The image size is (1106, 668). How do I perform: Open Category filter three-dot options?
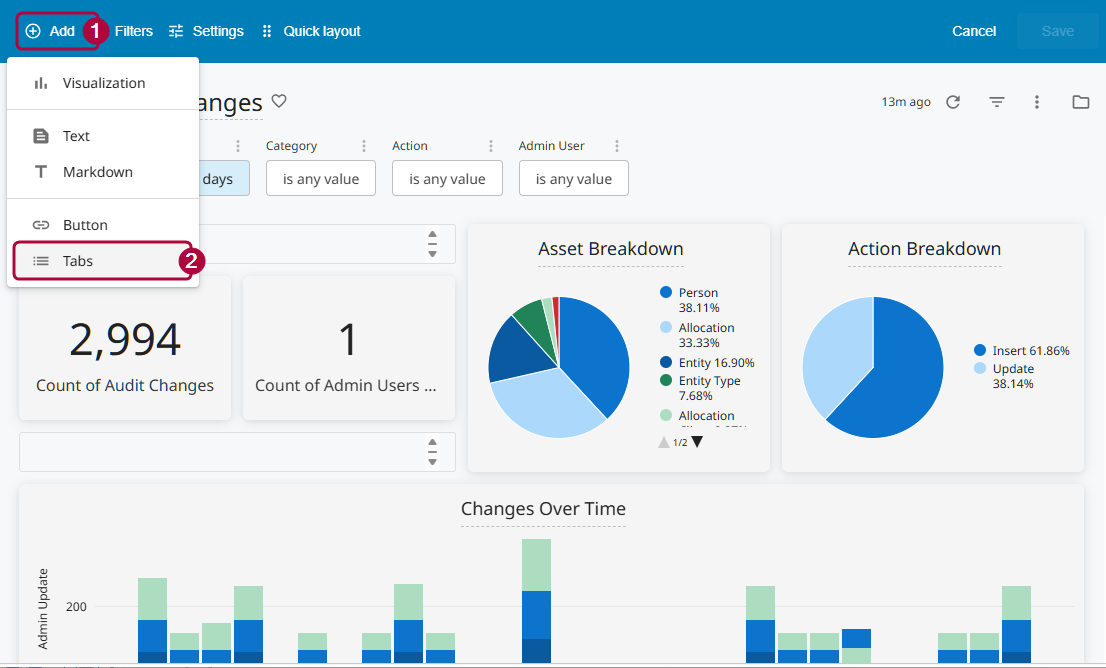click(x=364, y=146)
